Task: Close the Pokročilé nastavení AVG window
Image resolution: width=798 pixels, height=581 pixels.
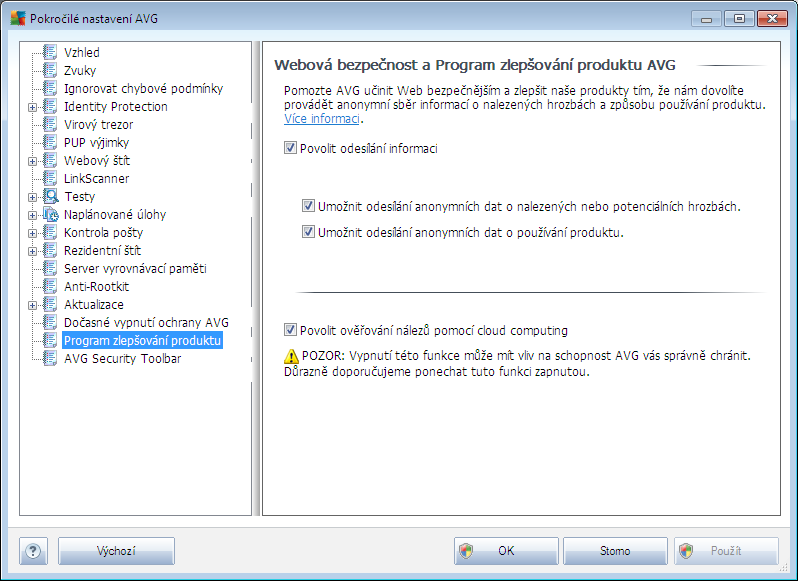Action: point(772,19)
